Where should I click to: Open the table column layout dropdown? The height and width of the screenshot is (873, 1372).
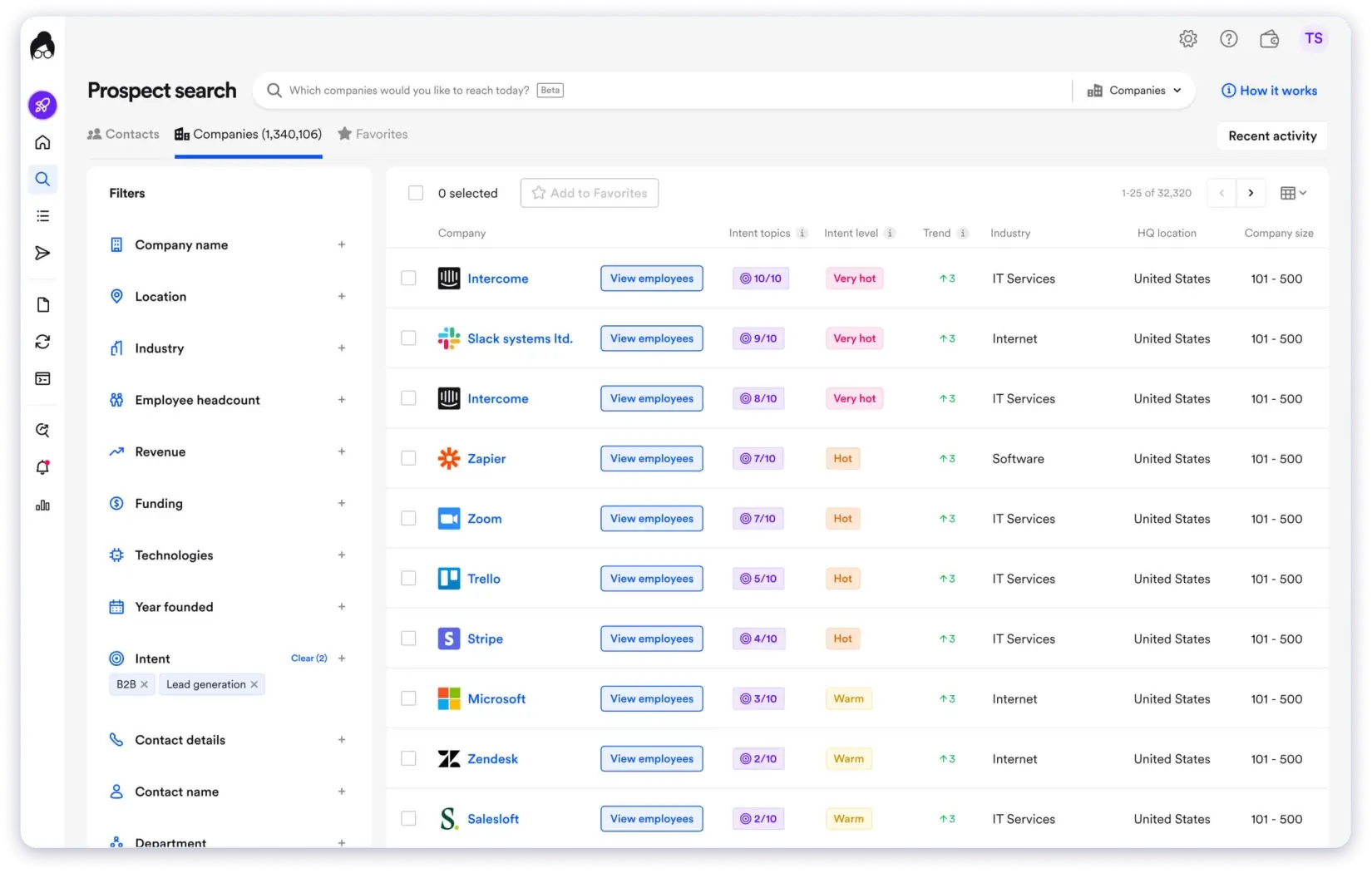[x=1293, y=193]
